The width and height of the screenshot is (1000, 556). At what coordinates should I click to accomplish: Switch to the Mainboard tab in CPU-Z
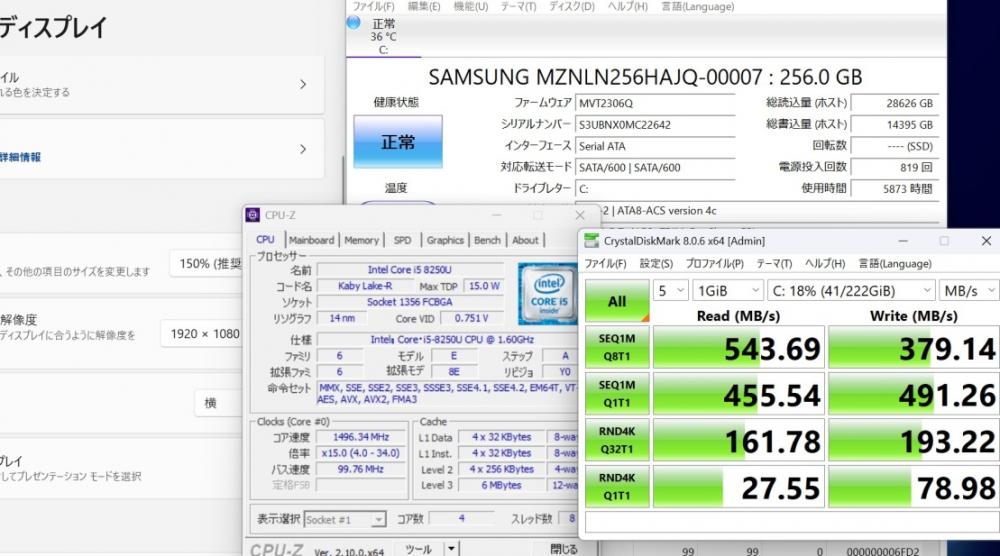(x=311, y=240)
